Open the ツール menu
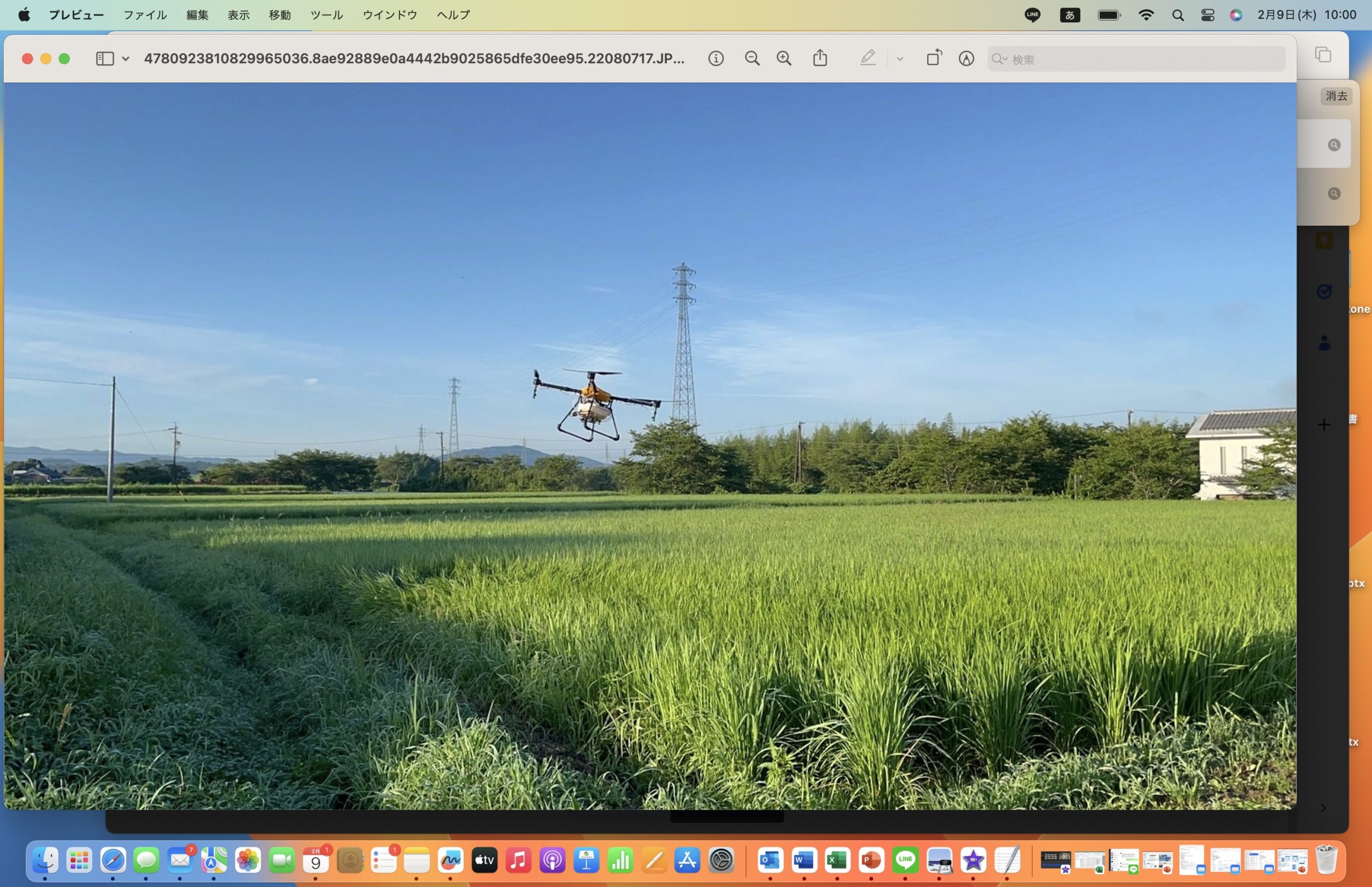The width and height of the screenshot is (1372, 887). tap(326, 15)
